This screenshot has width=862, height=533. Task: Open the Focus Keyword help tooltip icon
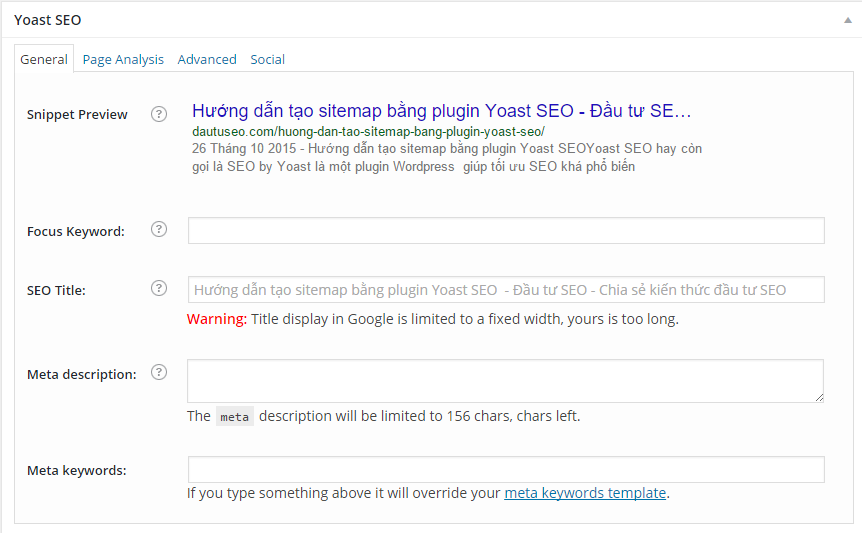click(x=159, y=230)
